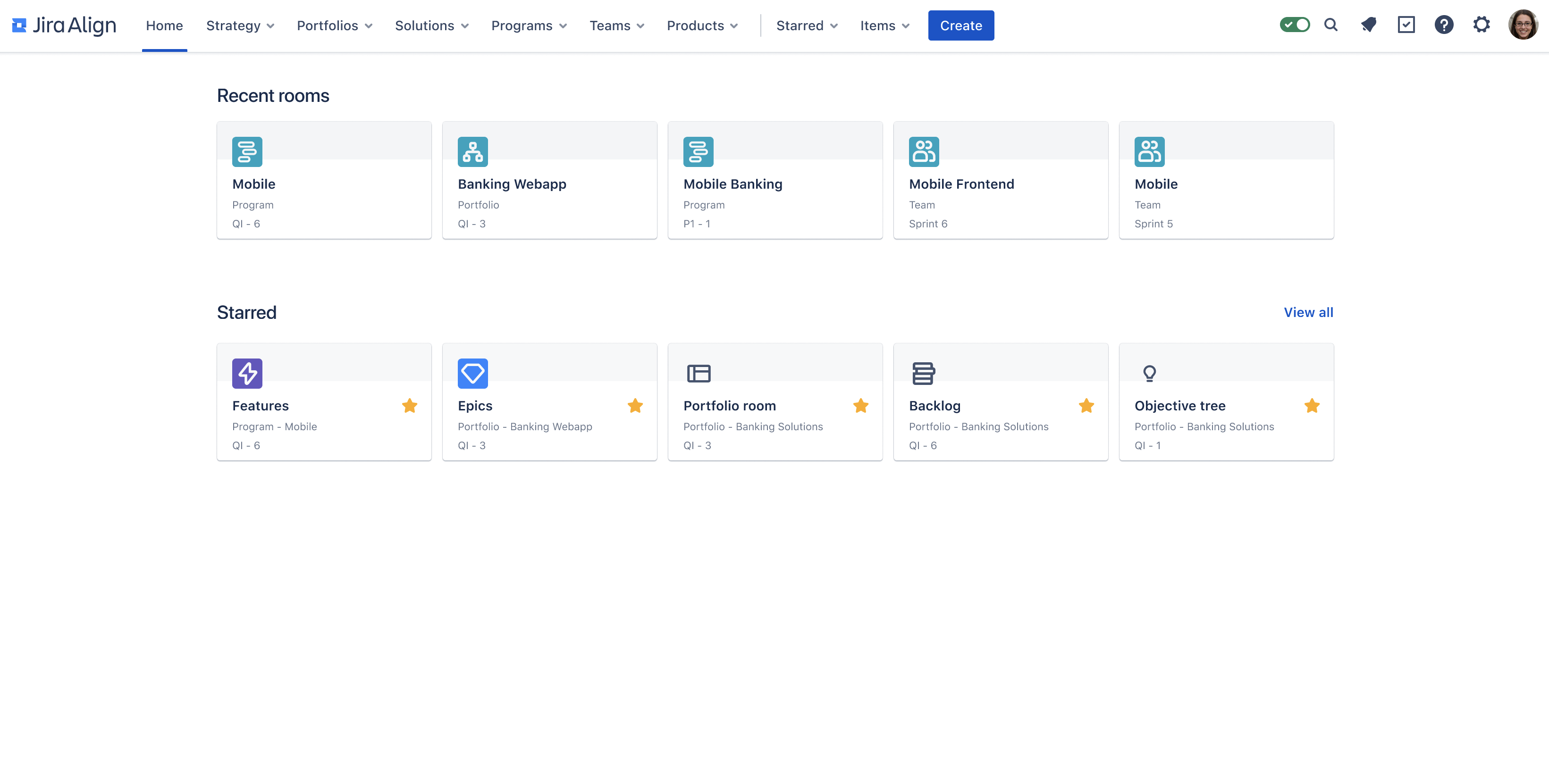Open the settings gear icon
This screenshot has height=784, width=1549.
(x=1482, y=25)
